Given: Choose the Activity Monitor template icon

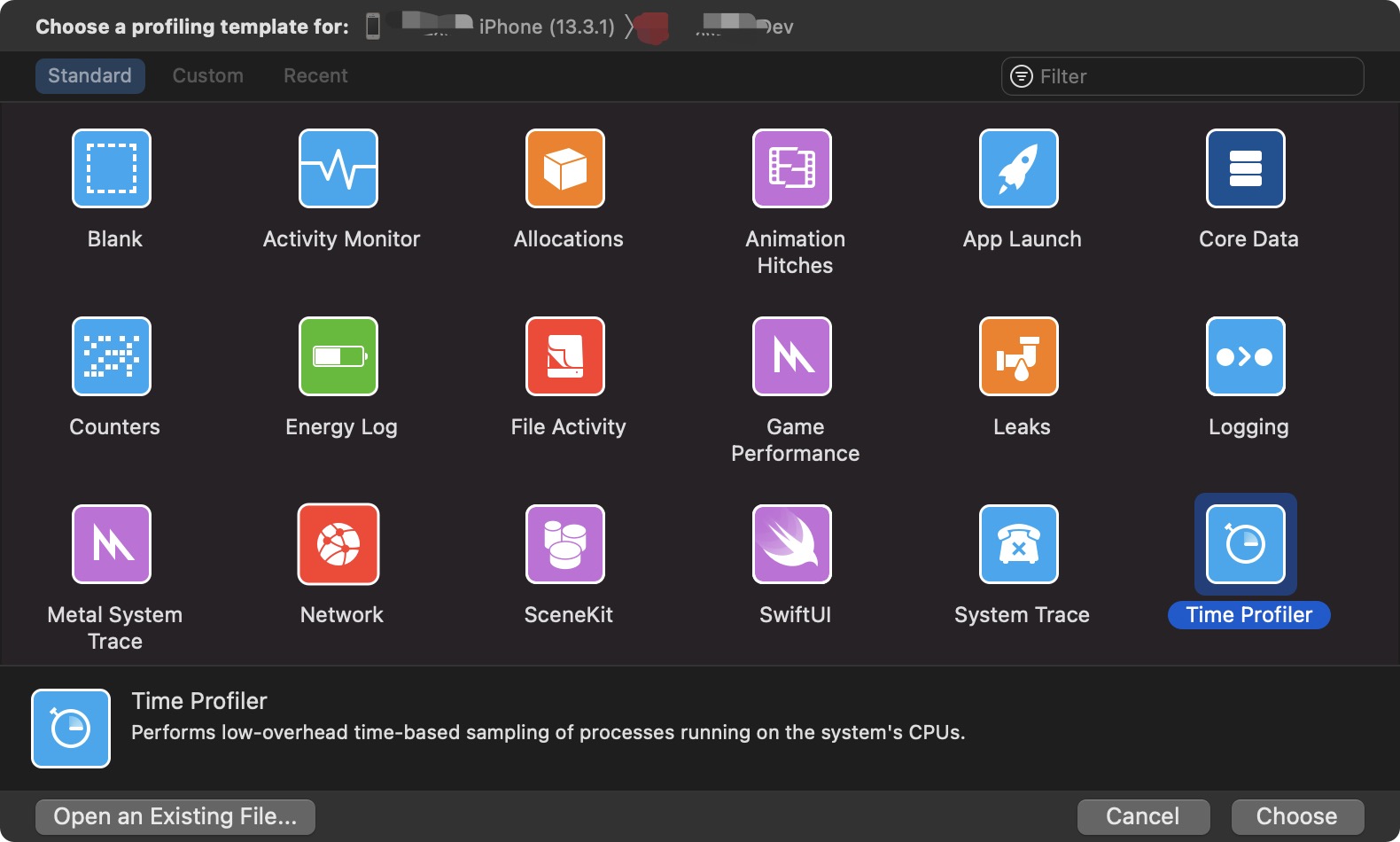Looking at the screenshot, I should coord(338,168).
